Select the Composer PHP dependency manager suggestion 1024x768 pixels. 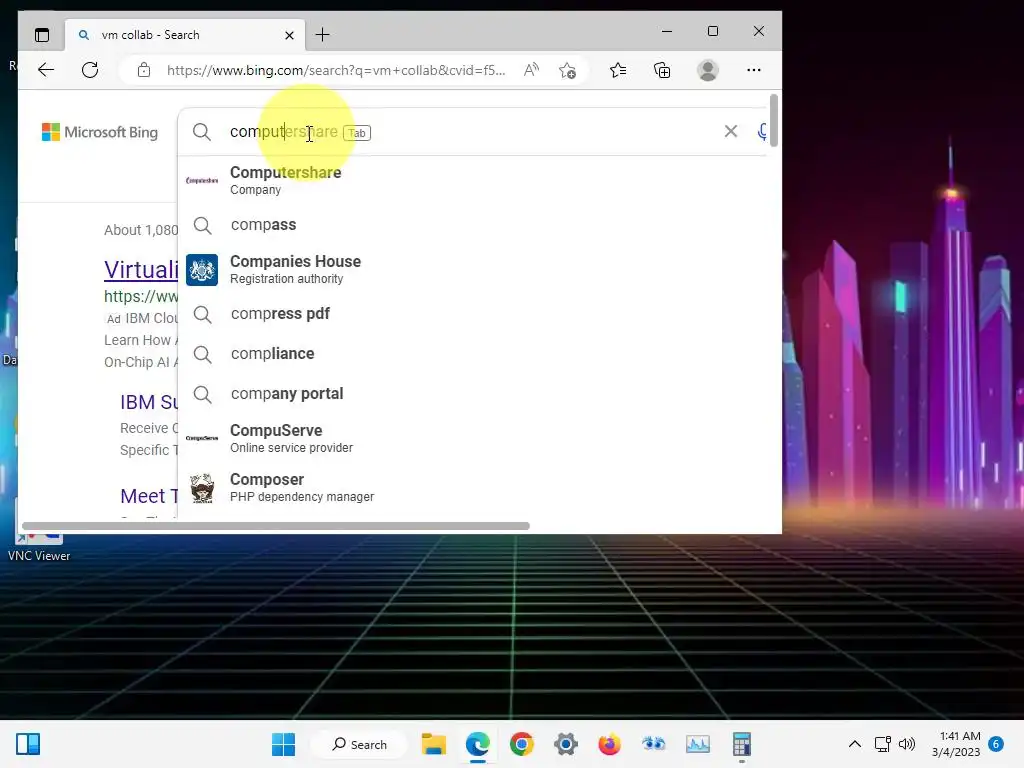click(x=473, y=487)
